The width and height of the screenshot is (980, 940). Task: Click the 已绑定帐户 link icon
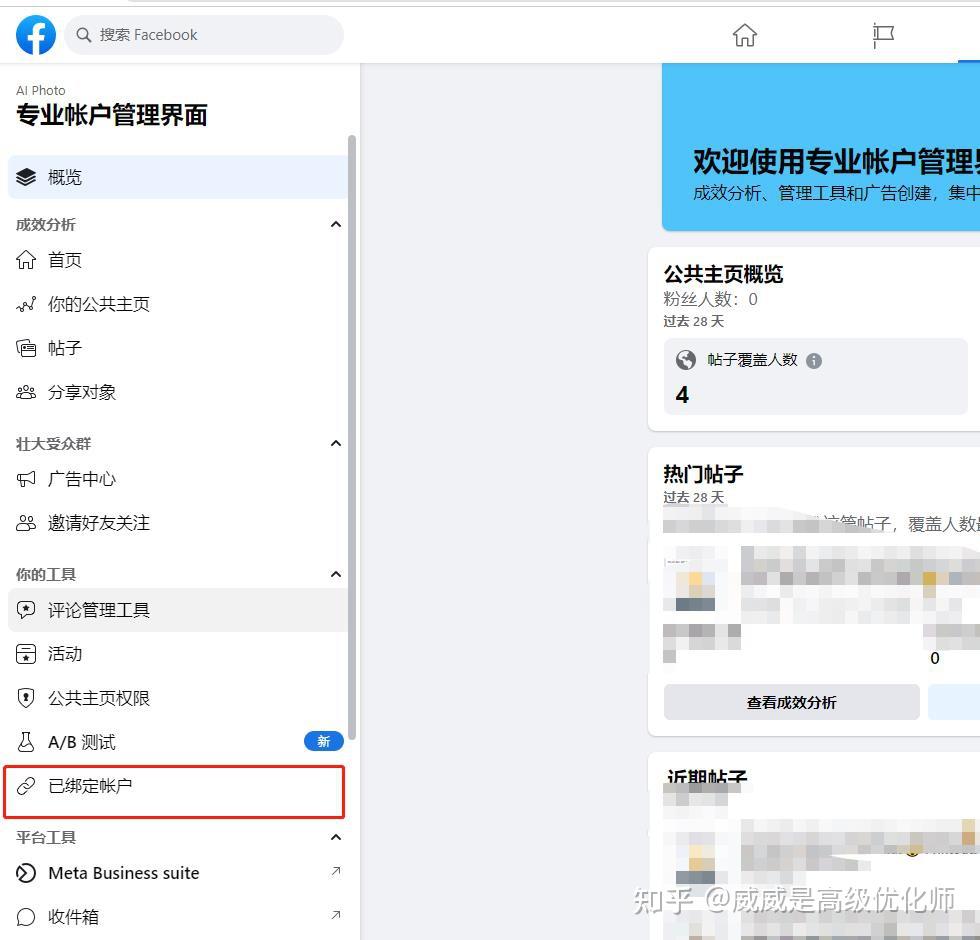27,786
